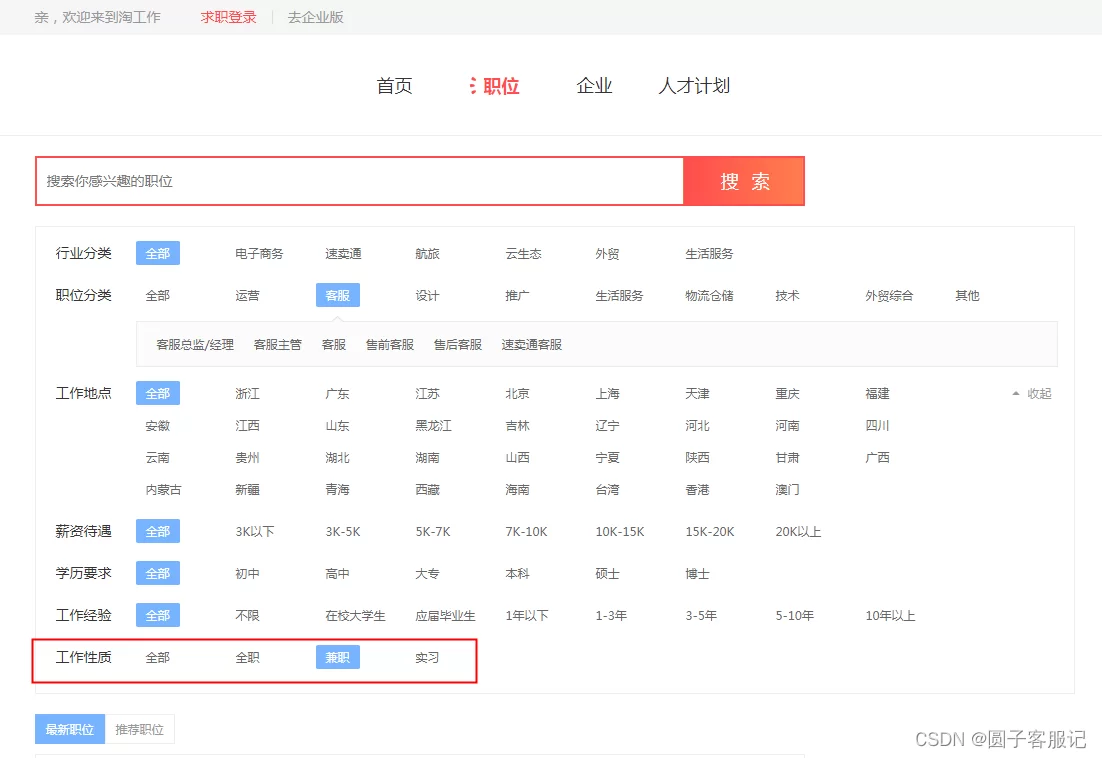Viewport: 1102px width, 758px height.
Task: Click the red 搜索 search button
Action: pos(744,181)
